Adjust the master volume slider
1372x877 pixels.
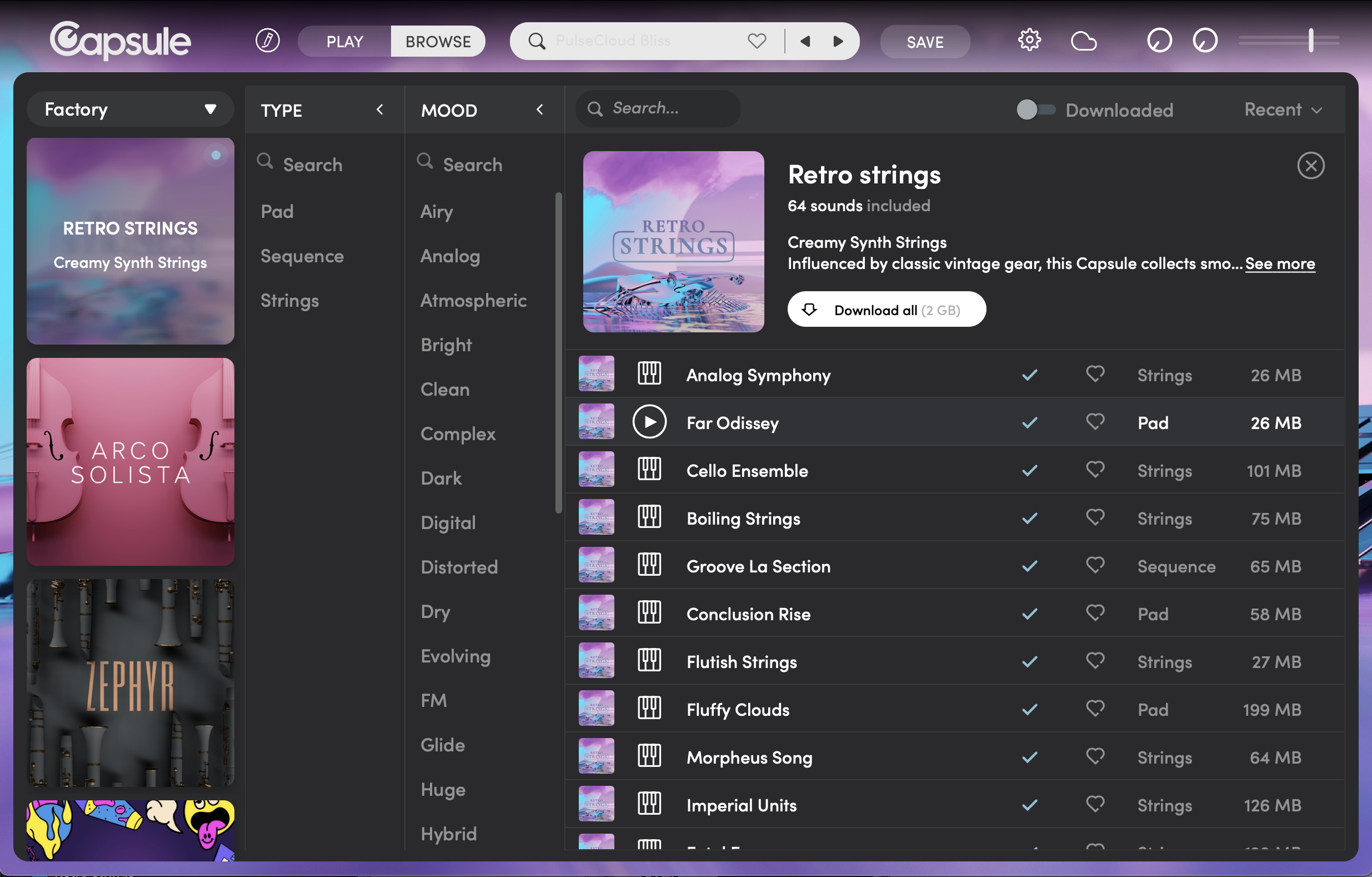coord(1310,41)
